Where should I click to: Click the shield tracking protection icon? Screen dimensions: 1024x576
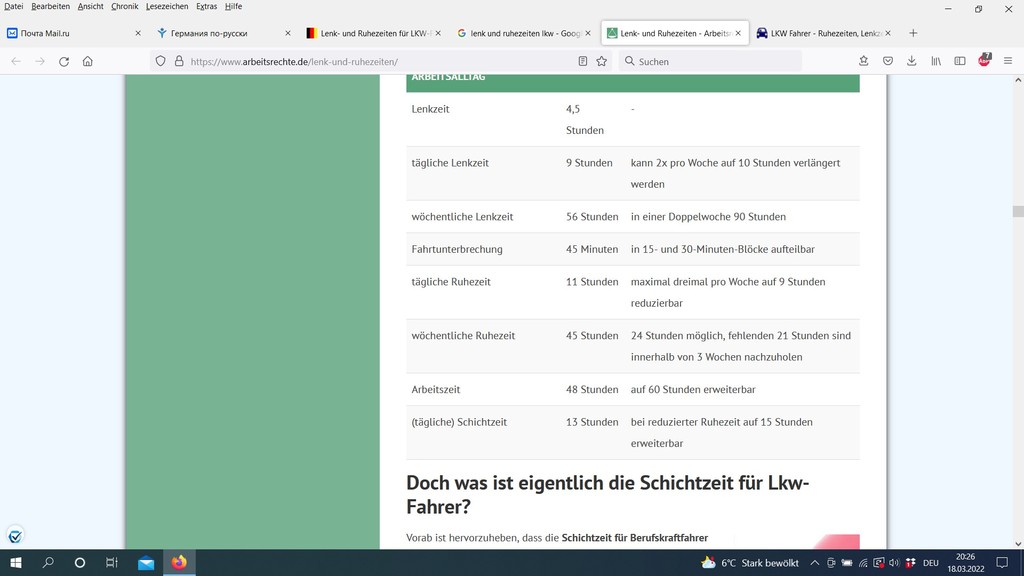pos(161,61)
